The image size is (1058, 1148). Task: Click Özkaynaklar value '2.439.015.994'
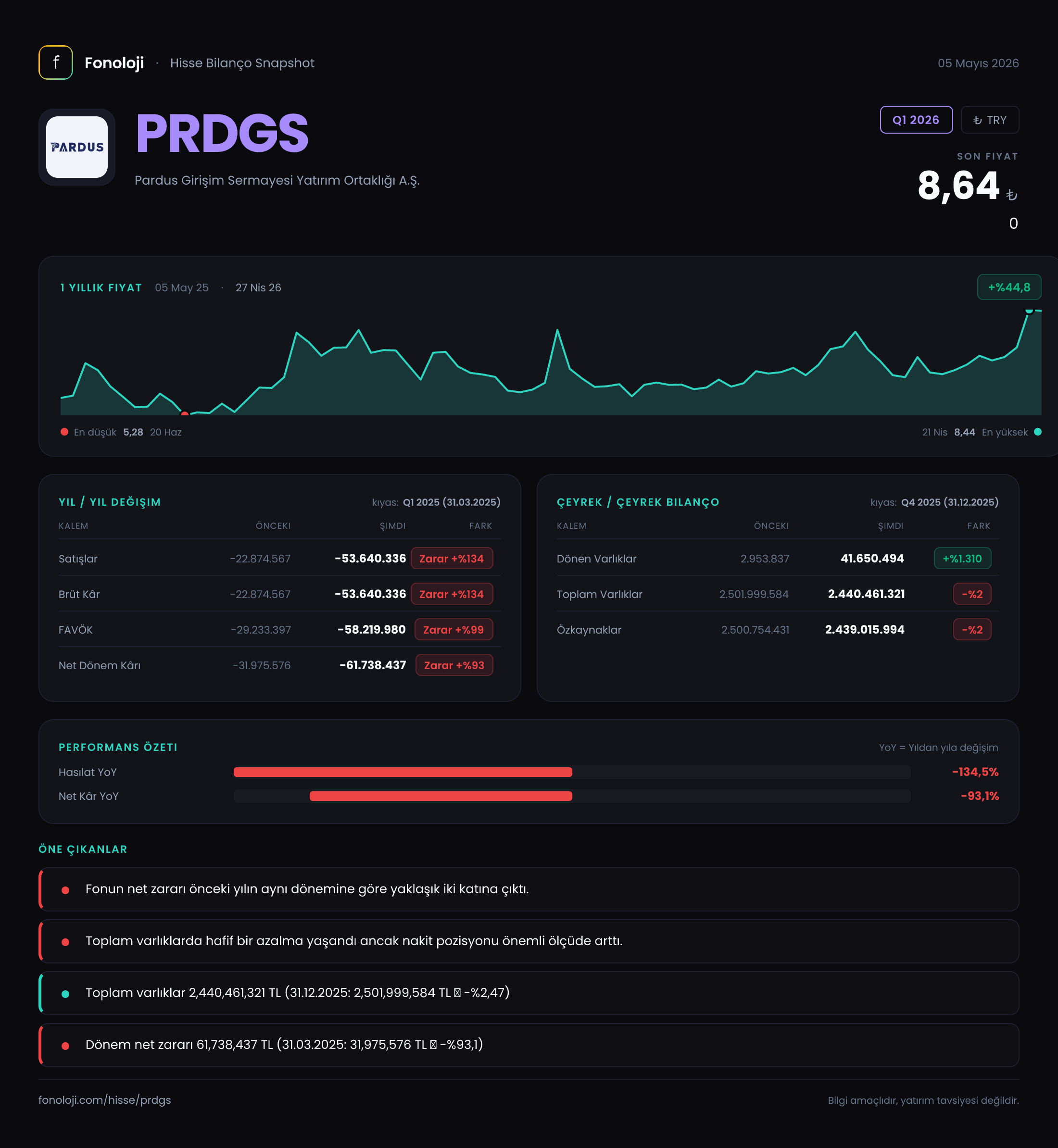[865, 629]
